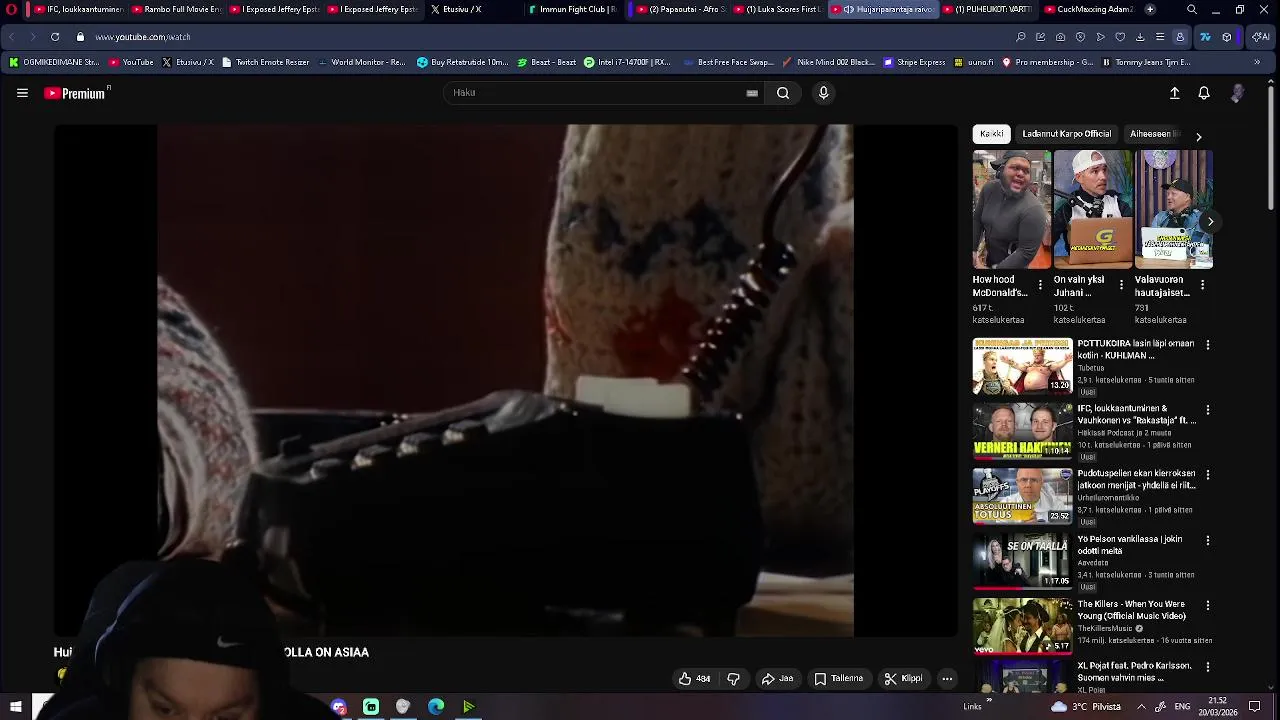
Task: Advance the Shorts shelf with next arrow
Action: 1210,222
